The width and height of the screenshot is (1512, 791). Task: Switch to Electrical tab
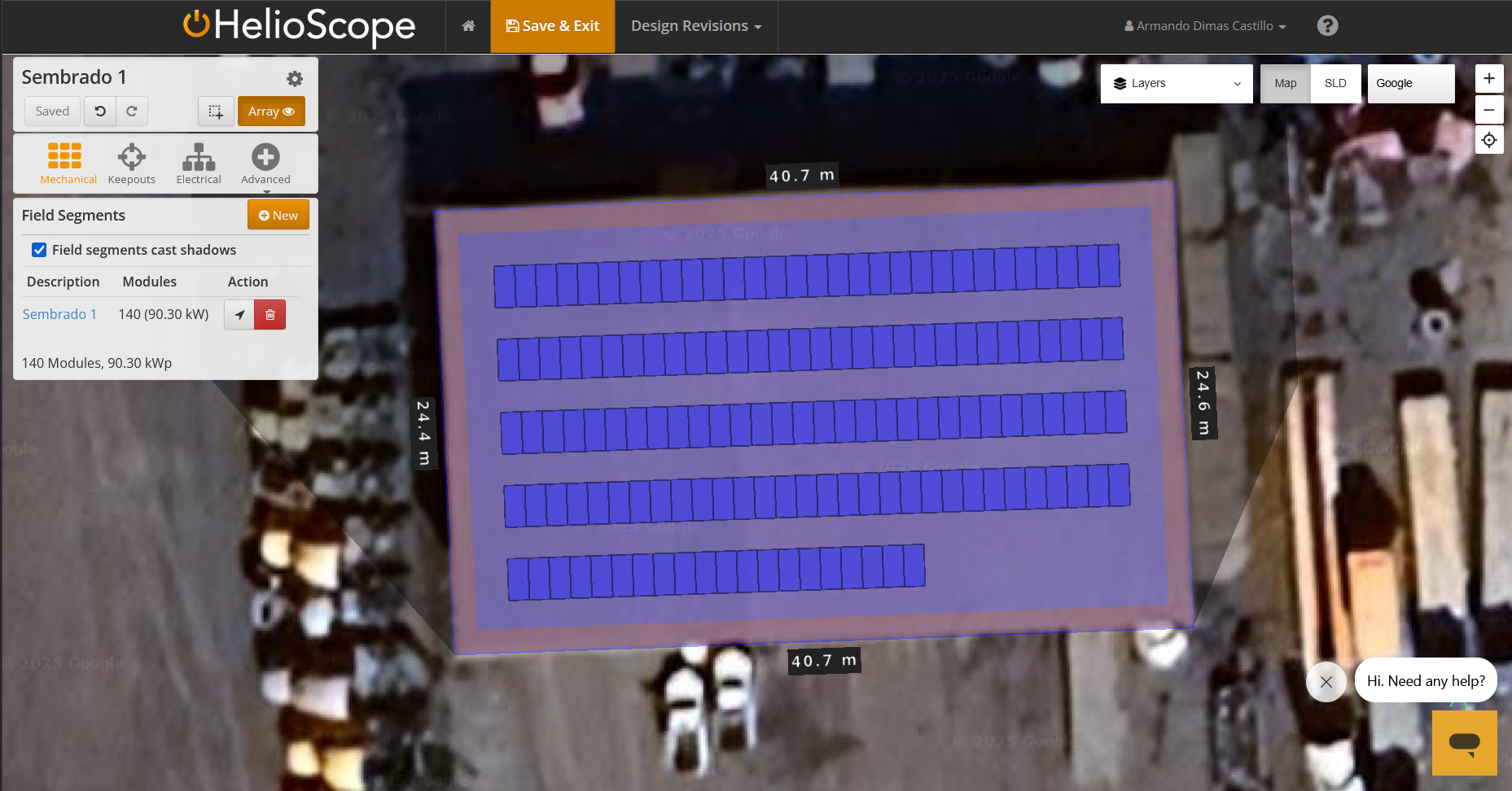[199, 164]
